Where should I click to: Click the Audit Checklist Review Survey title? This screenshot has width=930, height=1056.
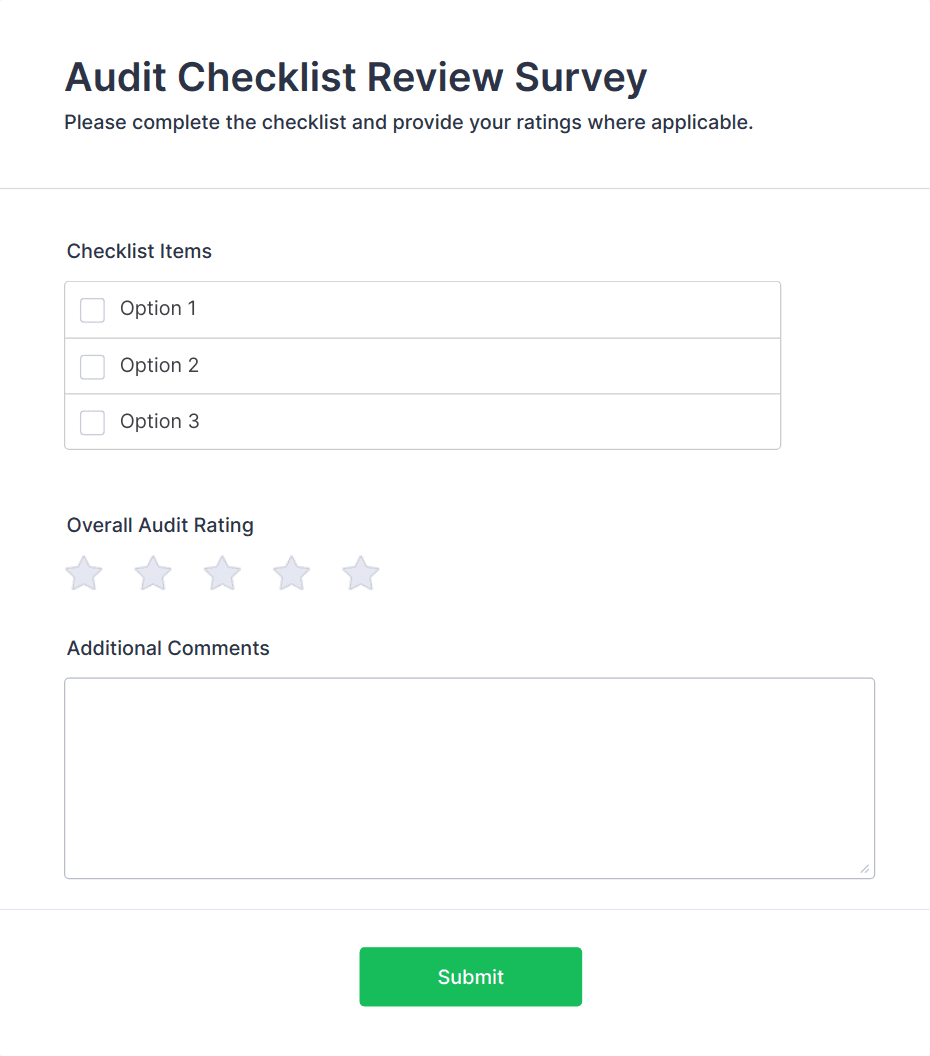tap(357, 77)
